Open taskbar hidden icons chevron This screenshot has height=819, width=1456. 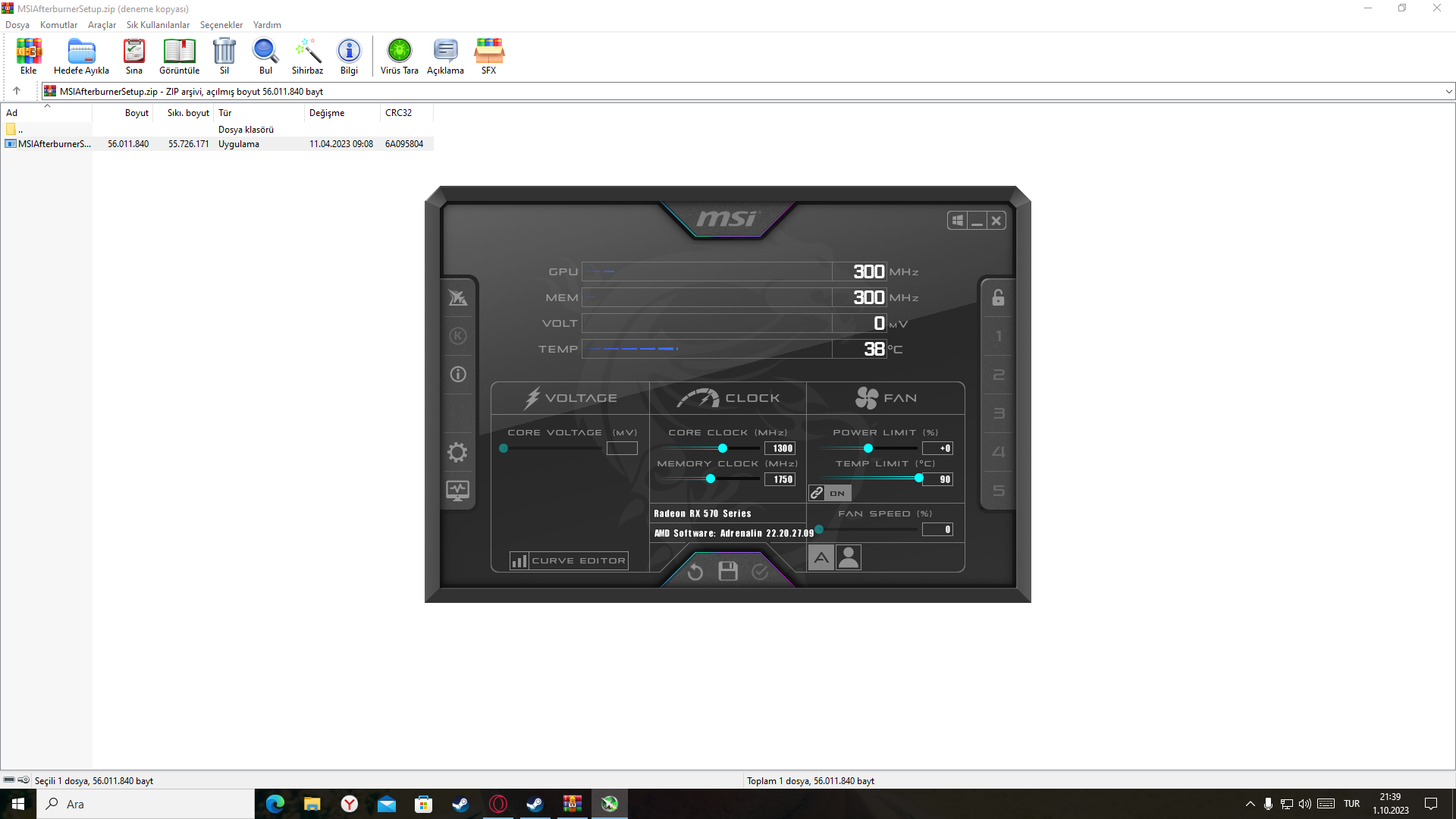pos(1250,804)
